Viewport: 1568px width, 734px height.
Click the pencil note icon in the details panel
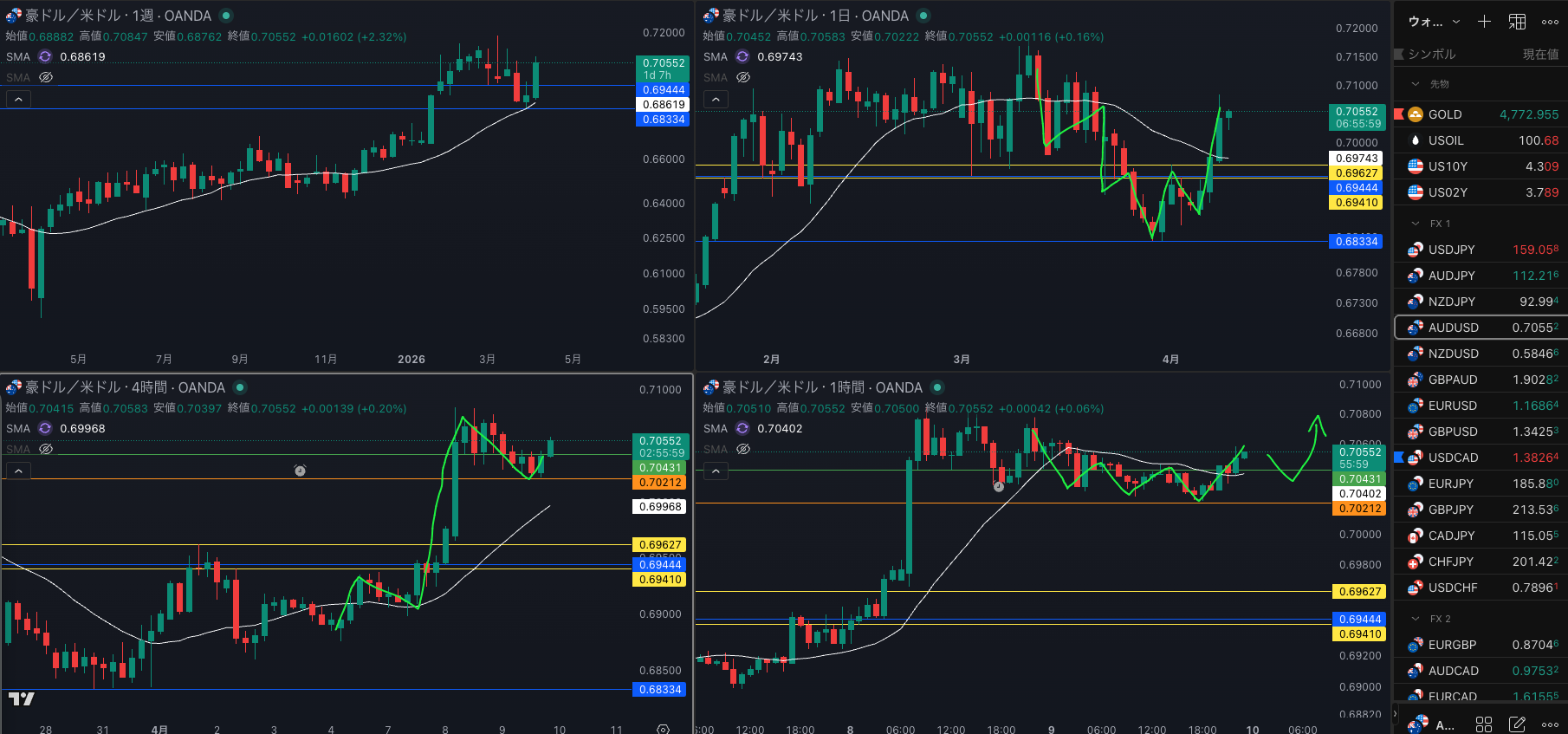pyautogui.click(x=1517, y=724)
